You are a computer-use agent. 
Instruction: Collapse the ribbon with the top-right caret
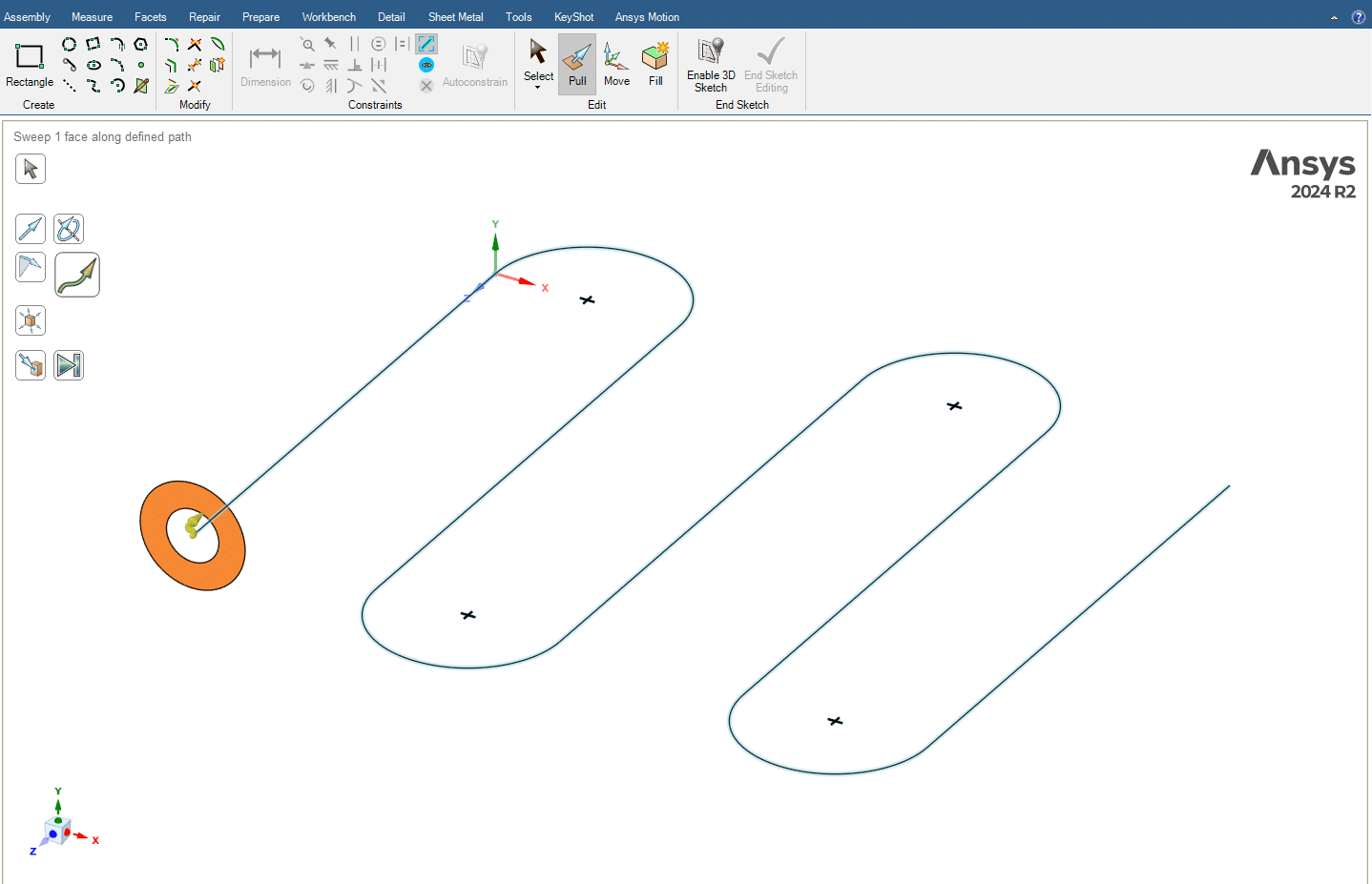pyautogui.click(x=1334, y=17)
